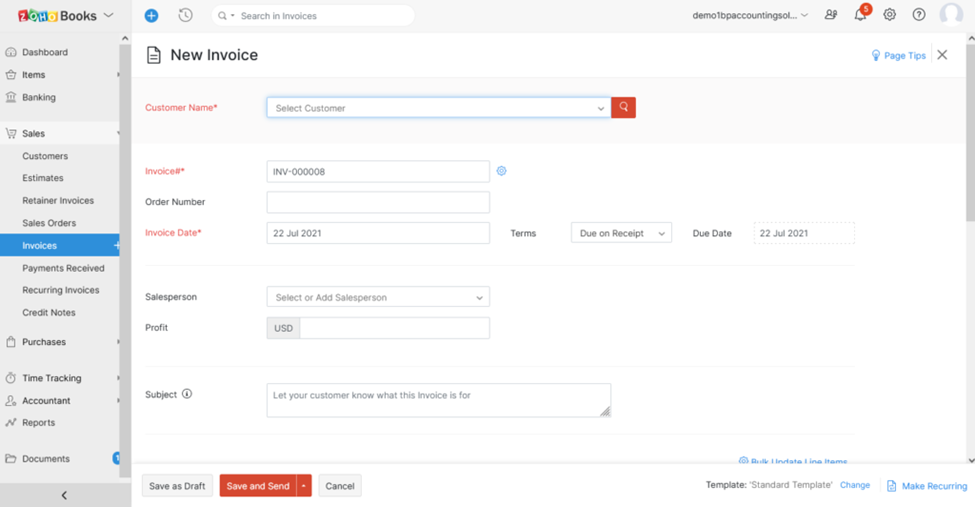The width and height of the screenshot is (975, 507).
Task: Open the recent activity history icon
Action: (x=185, y=16)
